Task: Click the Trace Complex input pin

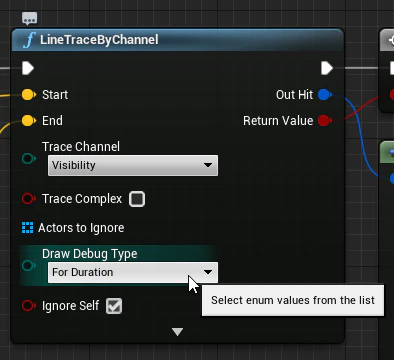Action: (29, 199)
